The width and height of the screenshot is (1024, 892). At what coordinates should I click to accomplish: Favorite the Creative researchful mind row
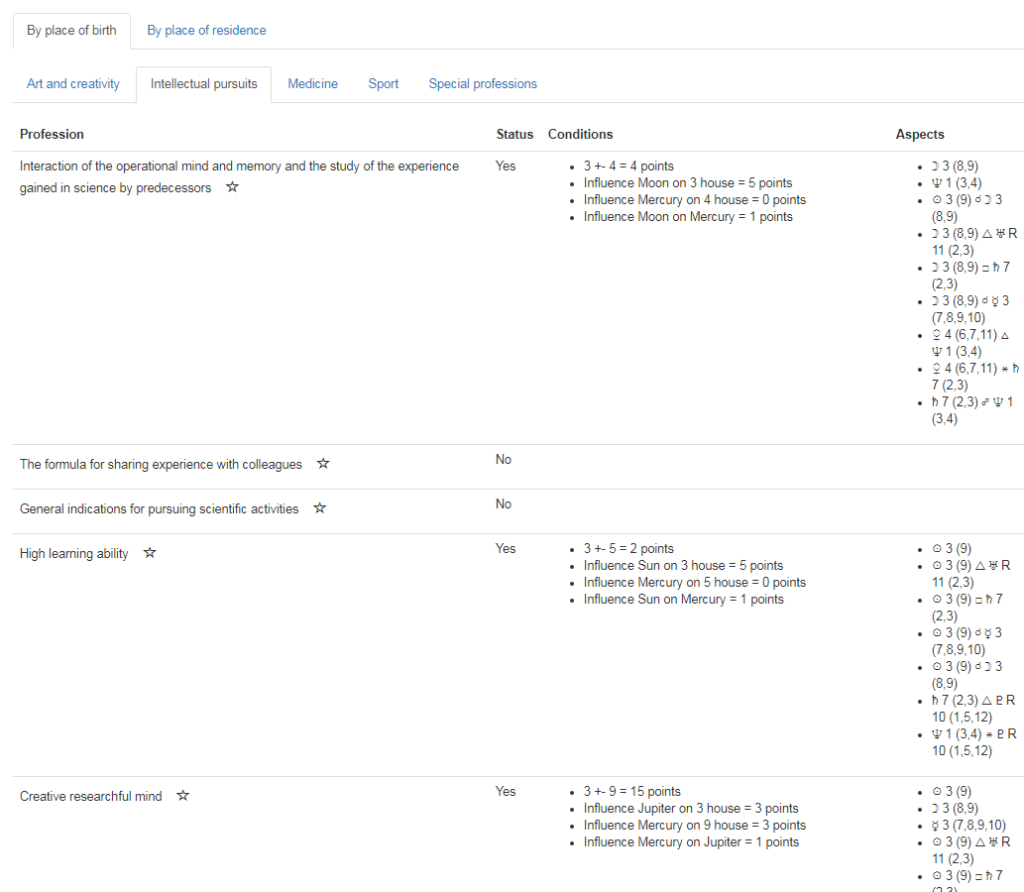tap(183, 796)
